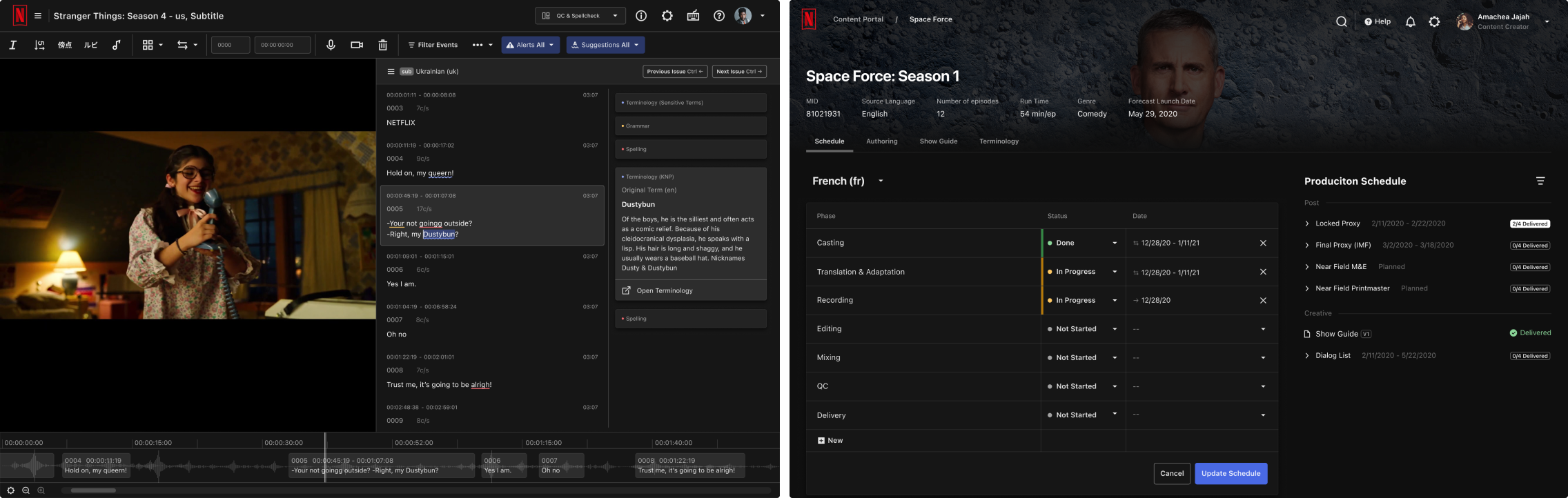Screen dimensions: 1568x498
Task: Open settings gear in subtitle editor
Action: (x=667, y=16)
